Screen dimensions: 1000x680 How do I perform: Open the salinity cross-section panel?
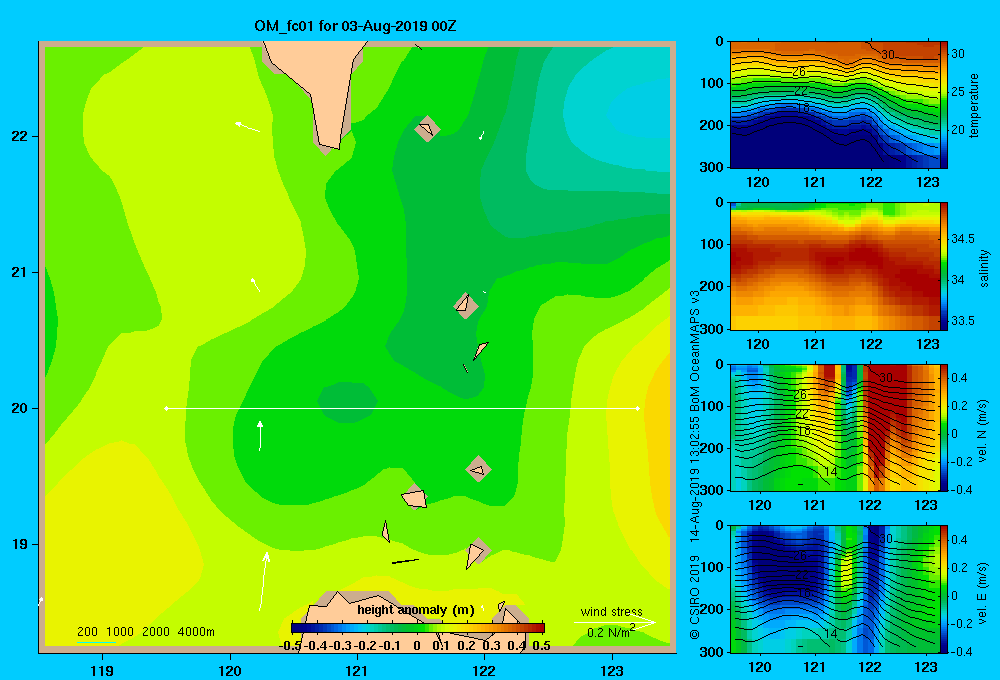pos(834,266)
